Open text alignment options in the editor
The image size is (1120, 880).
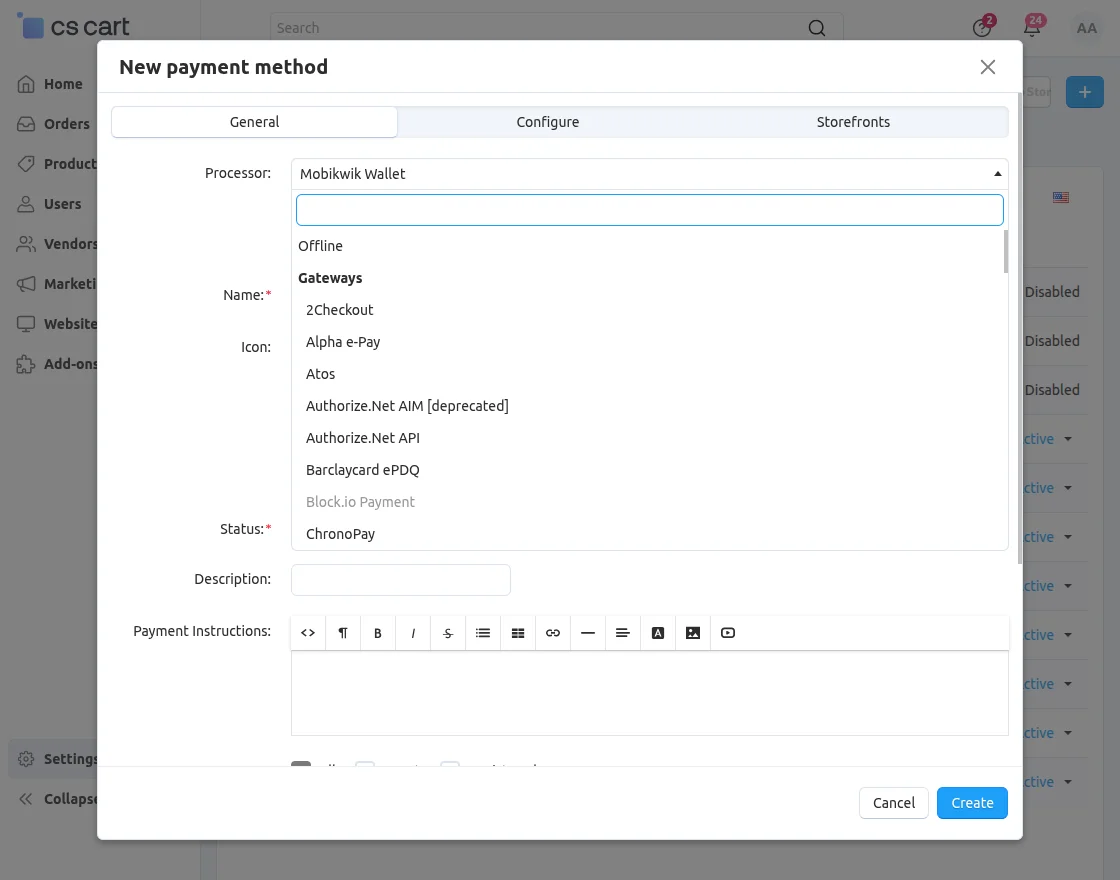(x=623, y=633)
